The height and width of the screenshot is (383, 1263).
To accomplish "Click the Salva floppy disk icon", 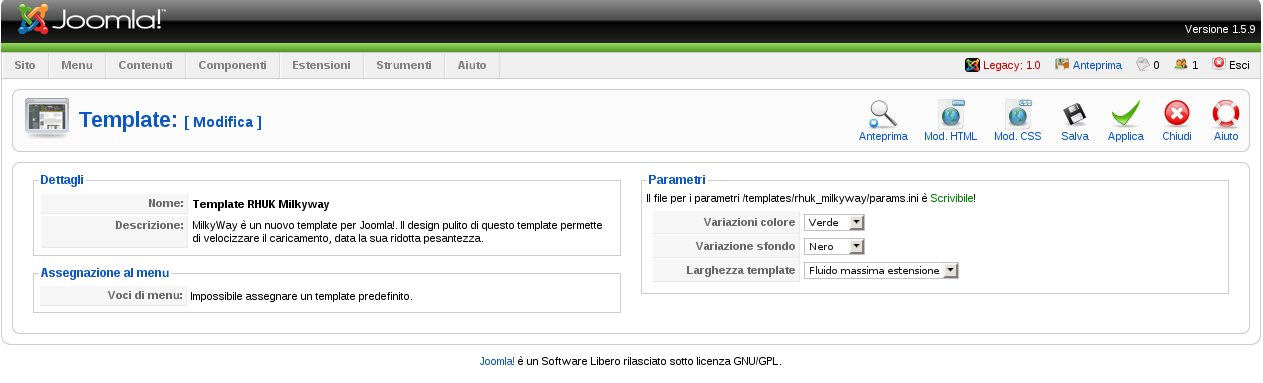I will 1074,114.
